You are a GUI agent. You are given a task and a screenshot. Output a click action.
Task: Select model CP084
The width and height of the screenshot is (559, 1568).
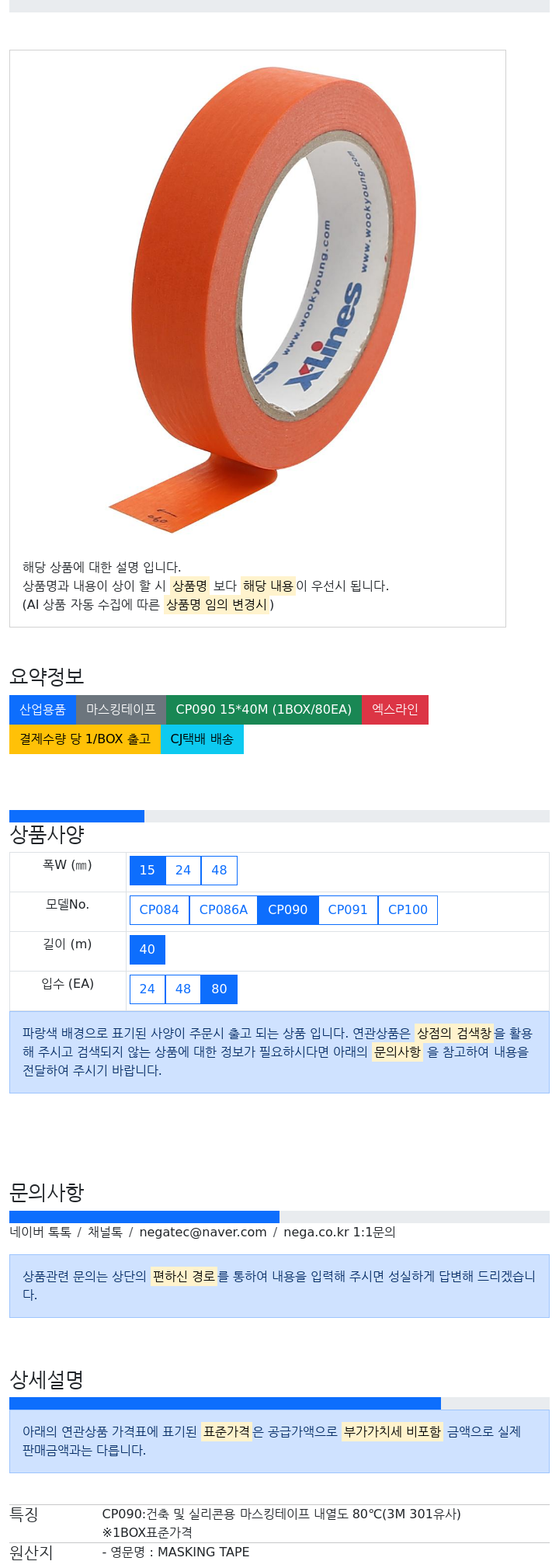pos(159,910)
